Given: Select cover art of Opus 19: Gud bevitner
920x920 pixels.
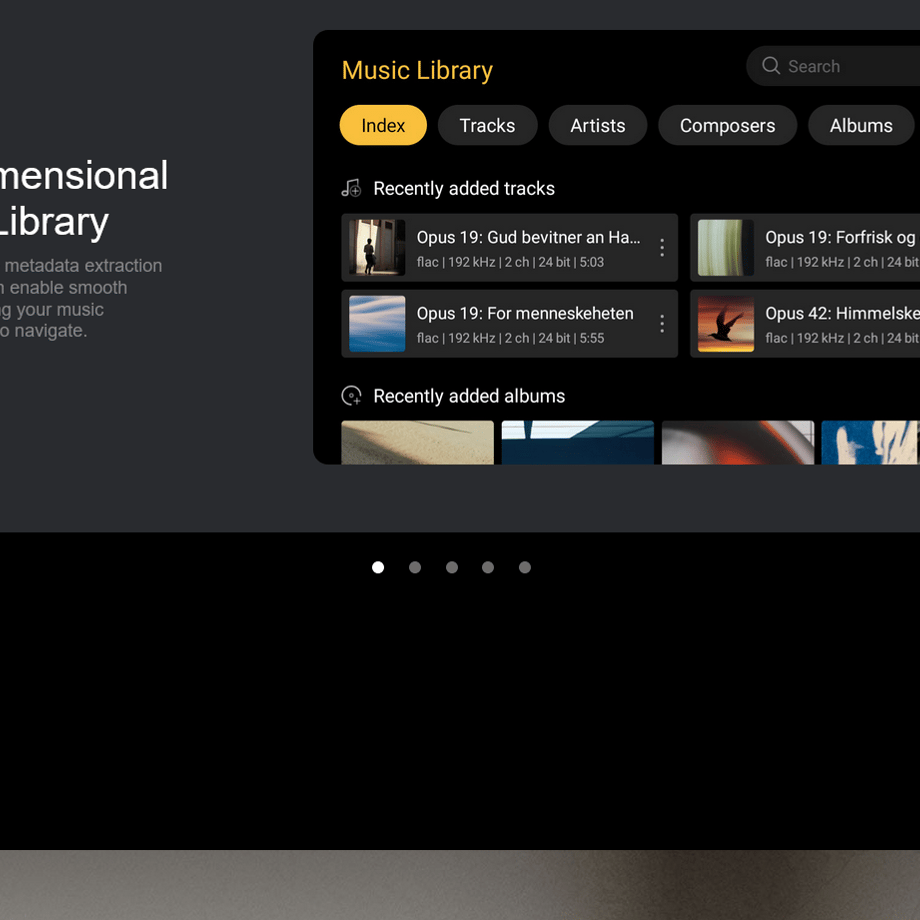Looking at the screenshot, I should click(377, 248).
